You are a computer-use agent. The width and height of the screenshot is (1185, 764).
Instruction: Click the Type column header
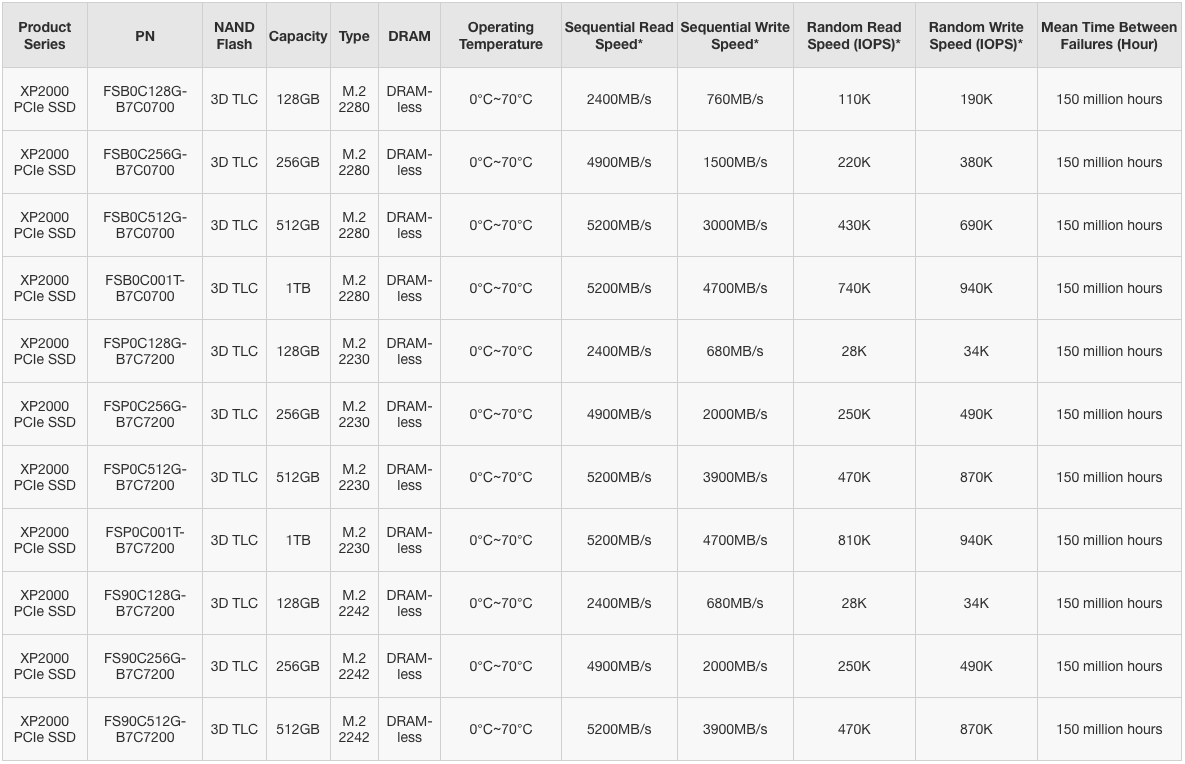click(354, 36)
